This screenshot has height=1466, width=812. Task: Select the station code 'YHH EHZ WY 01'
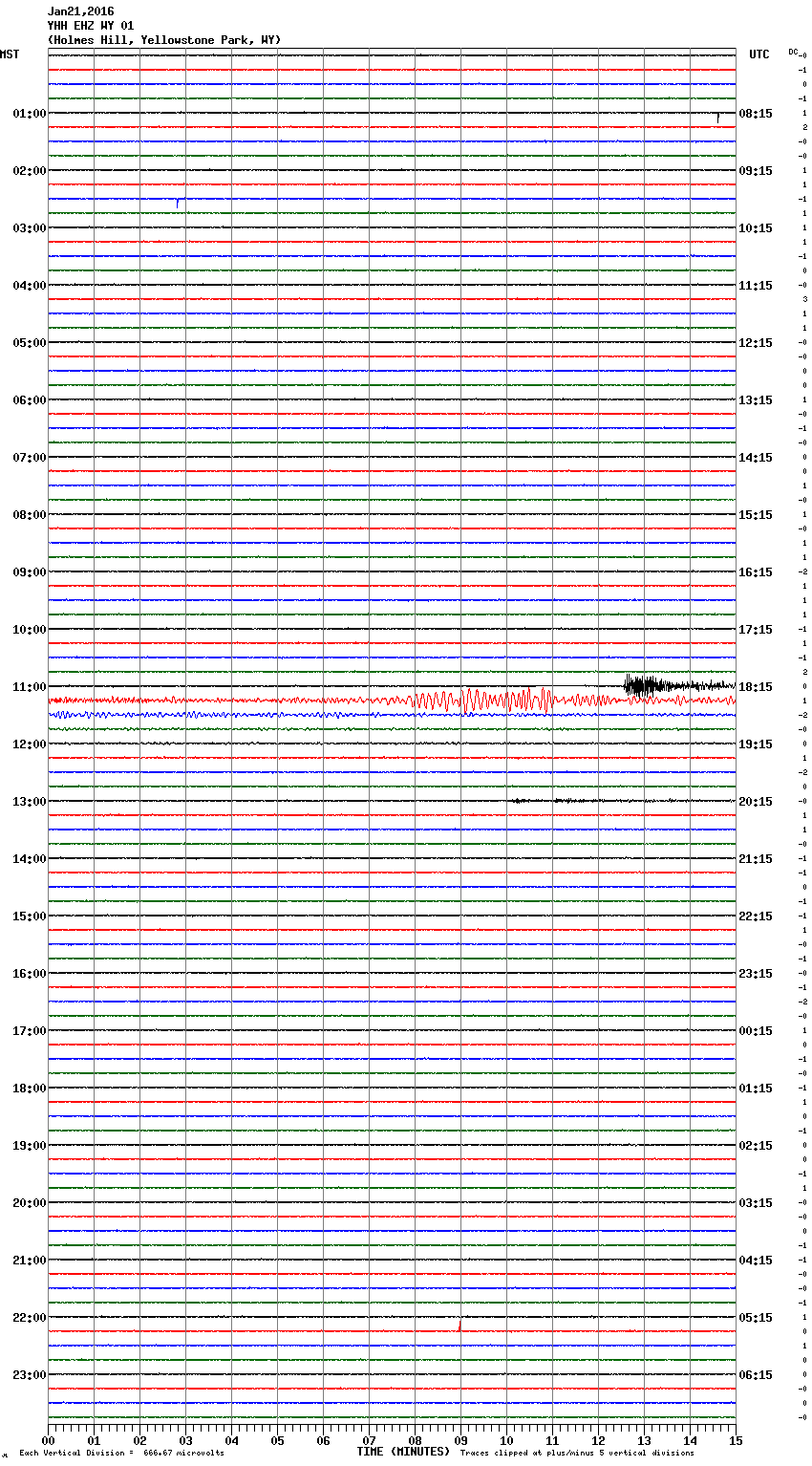(x=91, y=26)
